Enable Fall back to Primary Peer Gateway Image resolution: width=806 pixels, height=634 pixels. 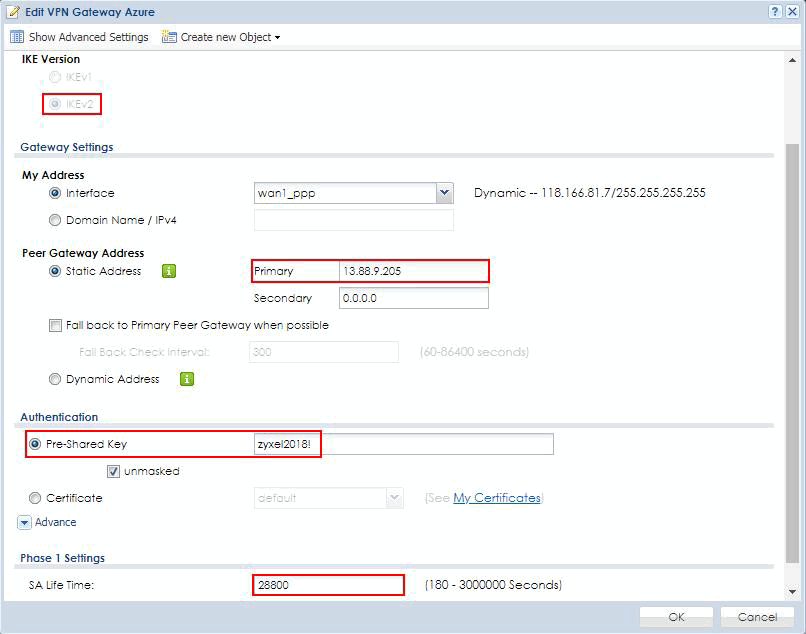click(x=56, y=325)
